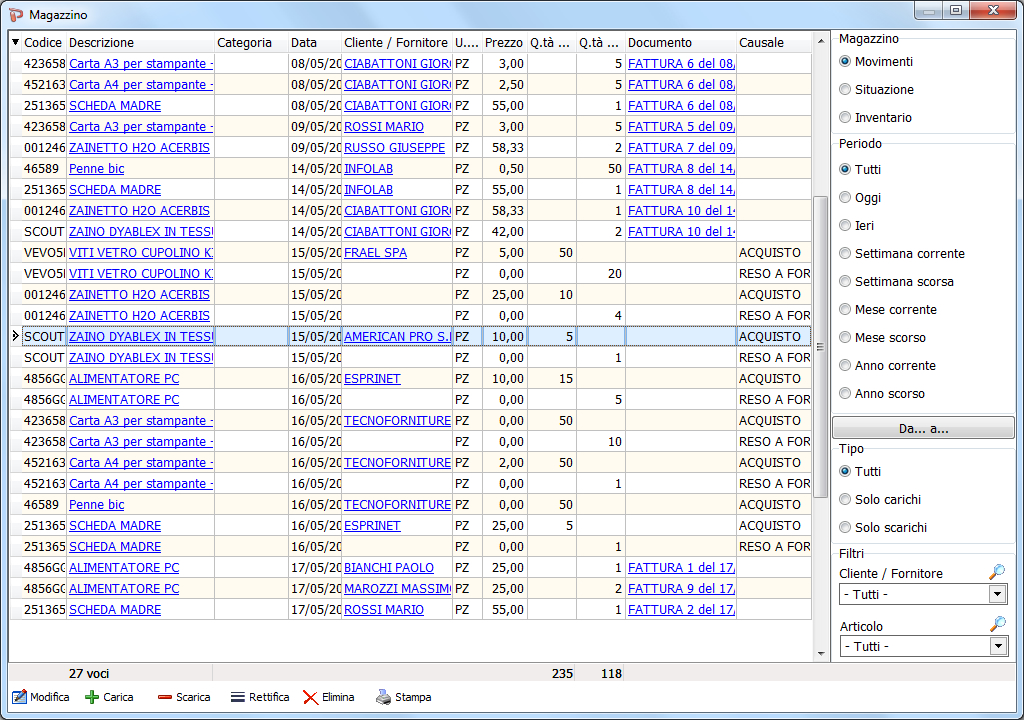This screenshot has height=720, width=1024.
Task: Open the RUSSO GIUSEPPE customer link
Action: point(394,148)
